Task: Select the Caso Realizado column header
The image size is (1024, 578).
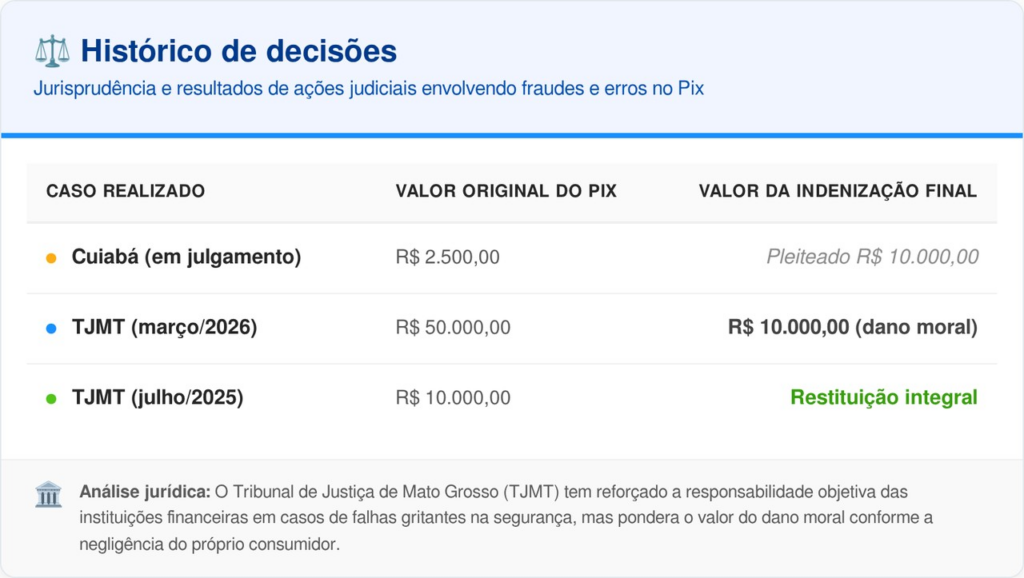Action: [125, 191]
